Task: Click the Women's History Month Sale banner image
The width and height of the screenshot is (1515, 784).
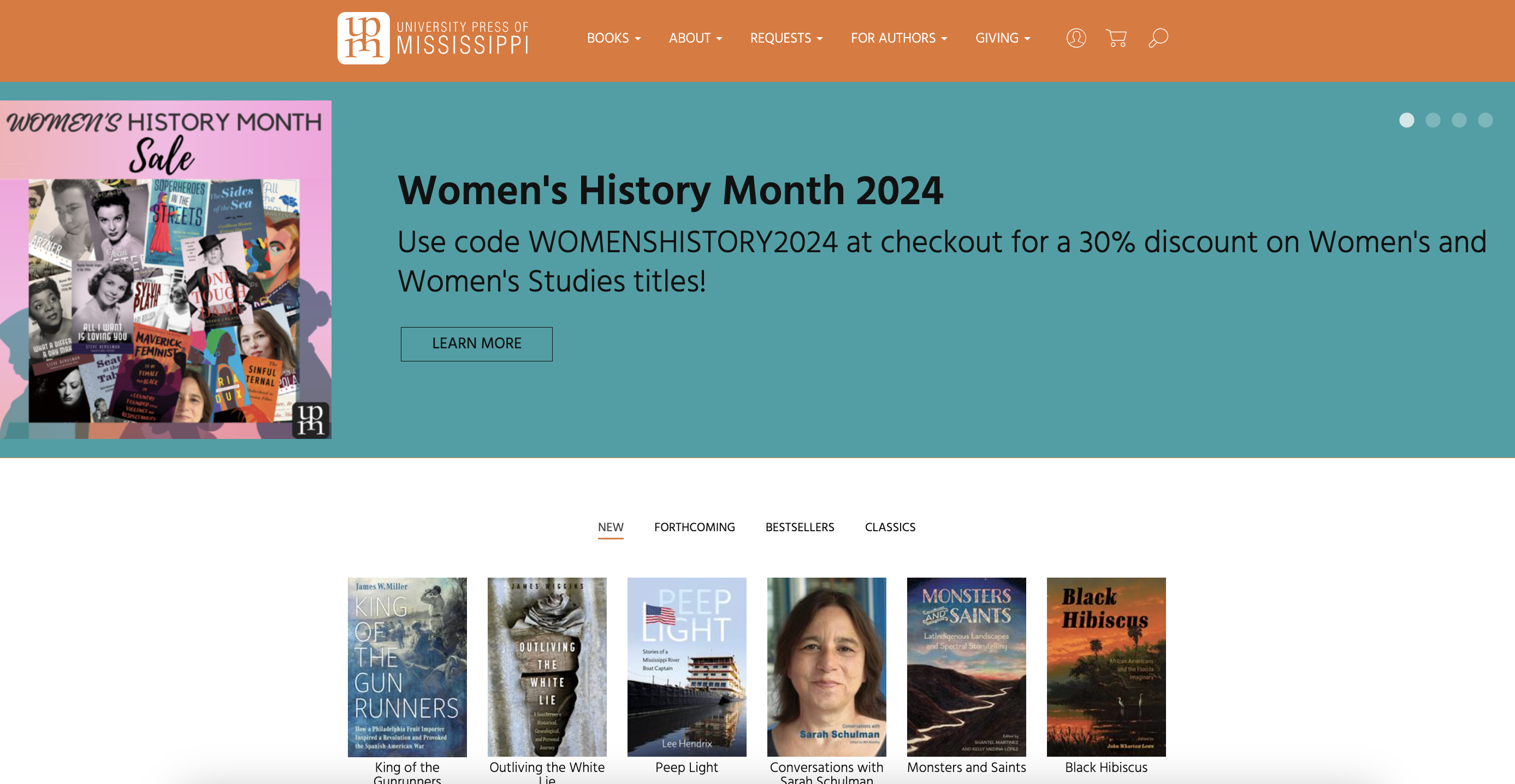Action: (165, 269)
